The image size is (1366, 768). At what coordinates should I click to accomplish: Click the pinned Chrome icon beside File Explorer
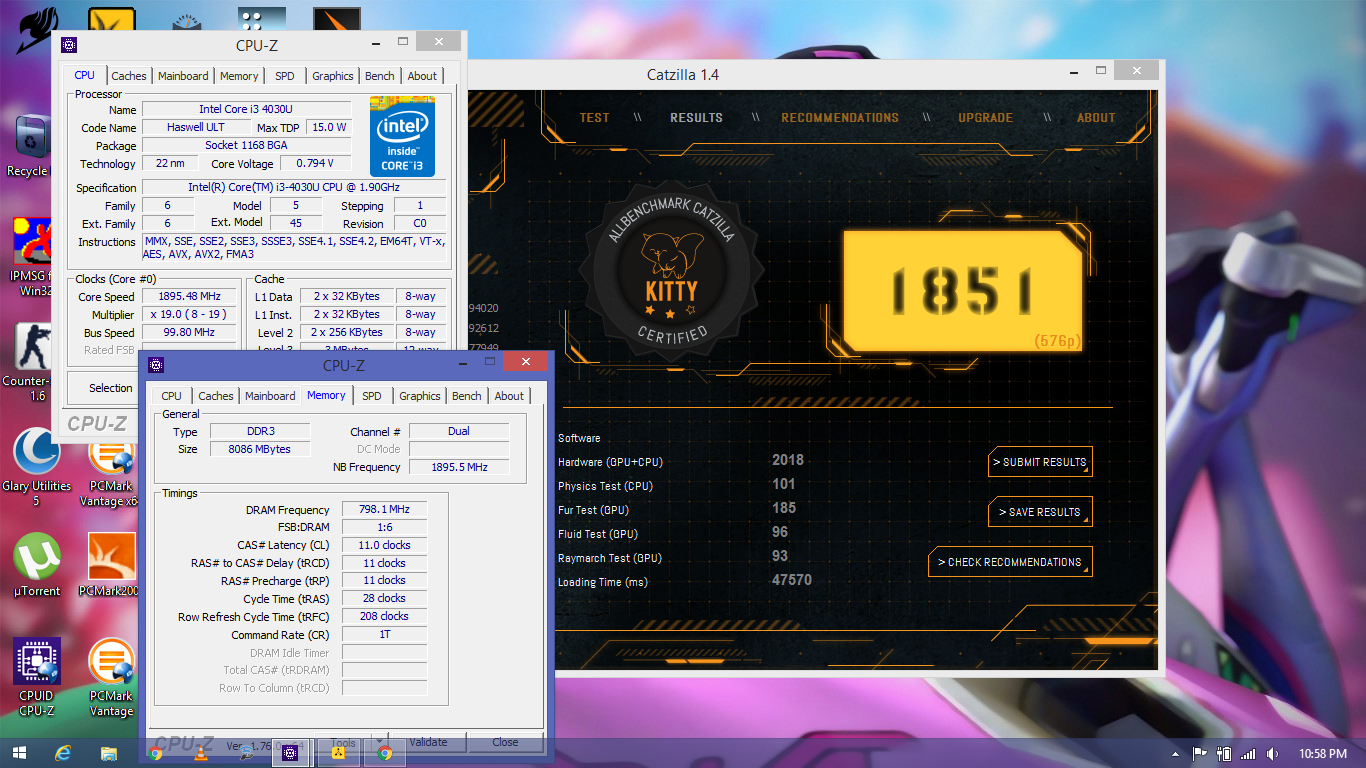pyautogui.click(x=155, y=753)
